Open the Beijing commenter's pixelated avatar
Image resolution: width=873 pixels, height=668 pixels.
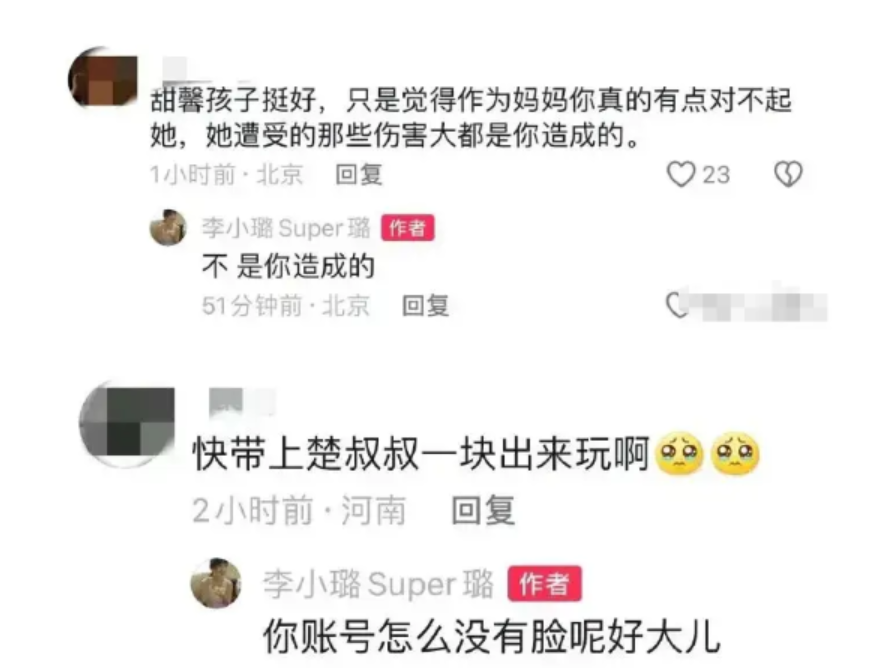pos(103,77)
